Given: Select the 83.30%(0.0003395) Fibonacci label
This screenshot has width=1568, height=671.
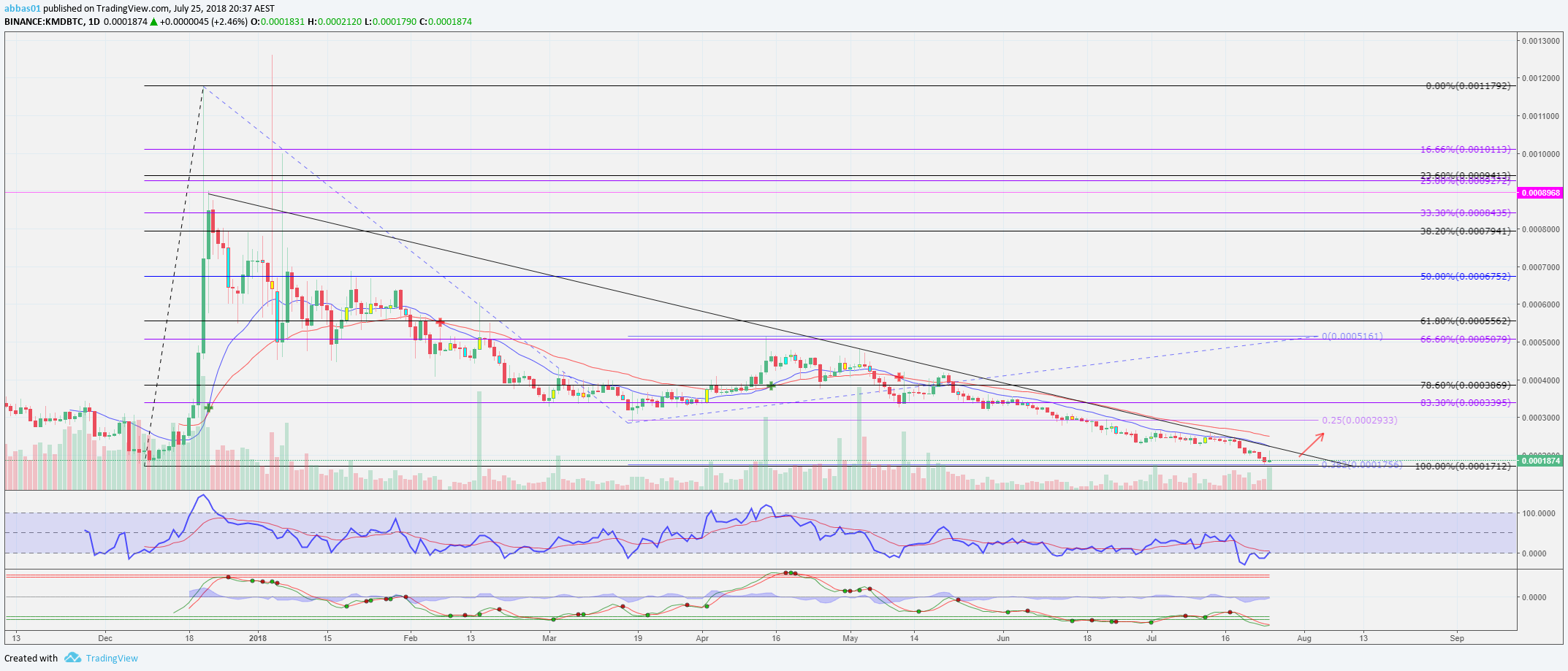Looking at the screenshot, I should 1465,403.
